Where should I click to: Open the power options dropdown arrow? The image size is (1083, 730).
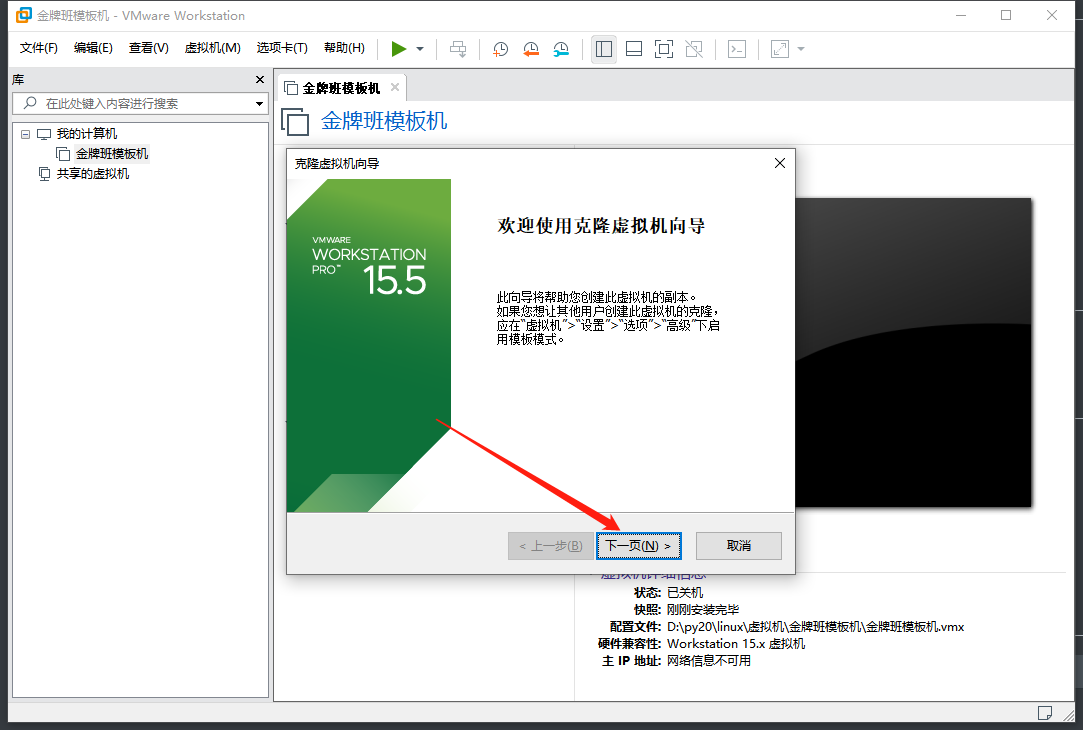pos(420,49)
